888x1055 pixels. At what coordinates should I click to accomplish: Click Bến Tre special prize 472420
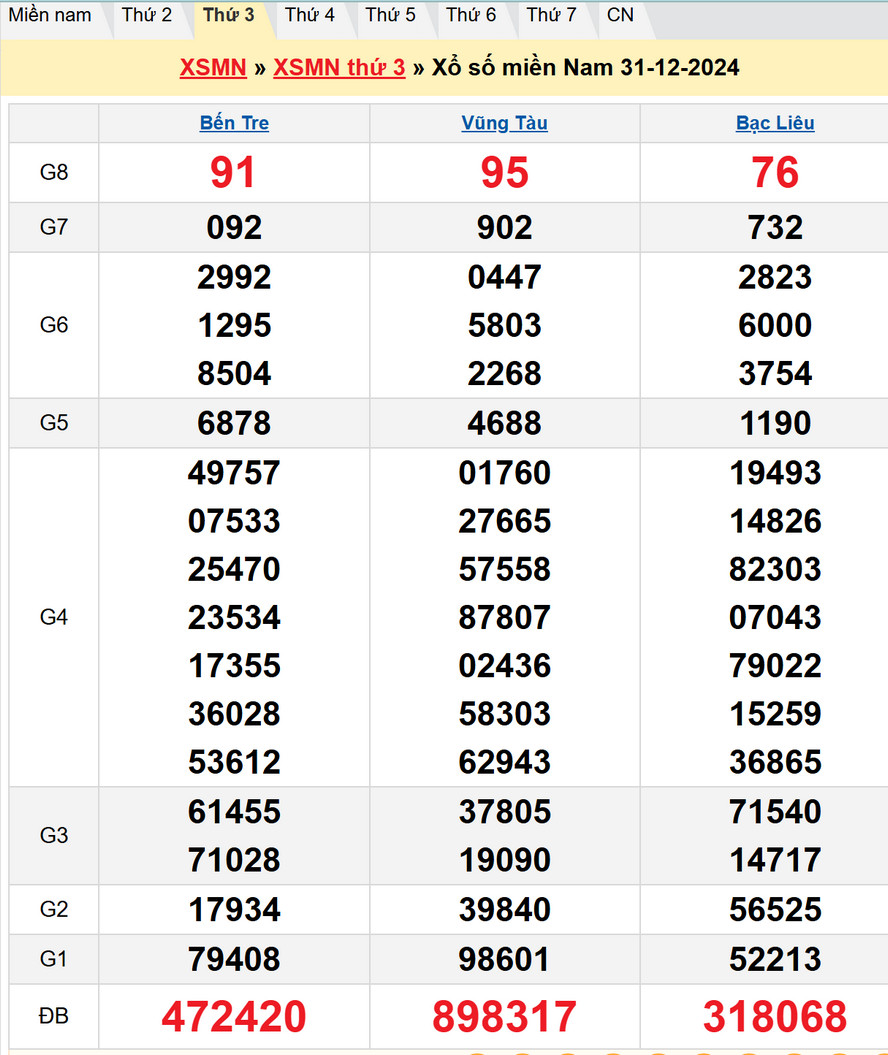coord(234,1017)
